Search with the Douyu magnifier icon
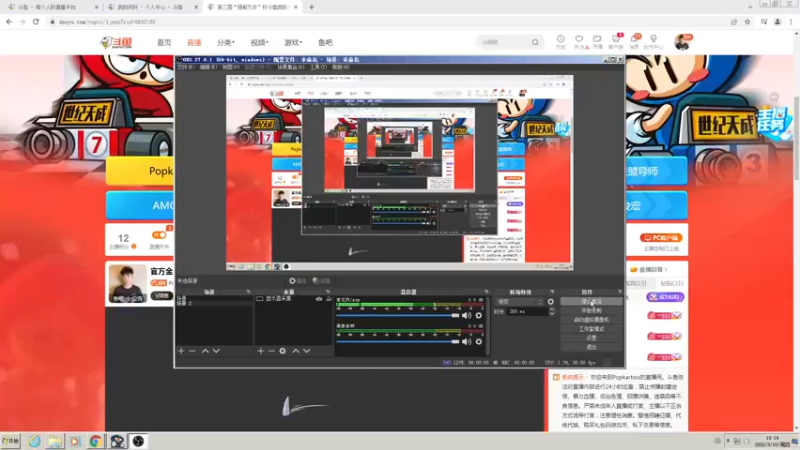The width and height of the screenshot is (800, 450). pos(535,42)
